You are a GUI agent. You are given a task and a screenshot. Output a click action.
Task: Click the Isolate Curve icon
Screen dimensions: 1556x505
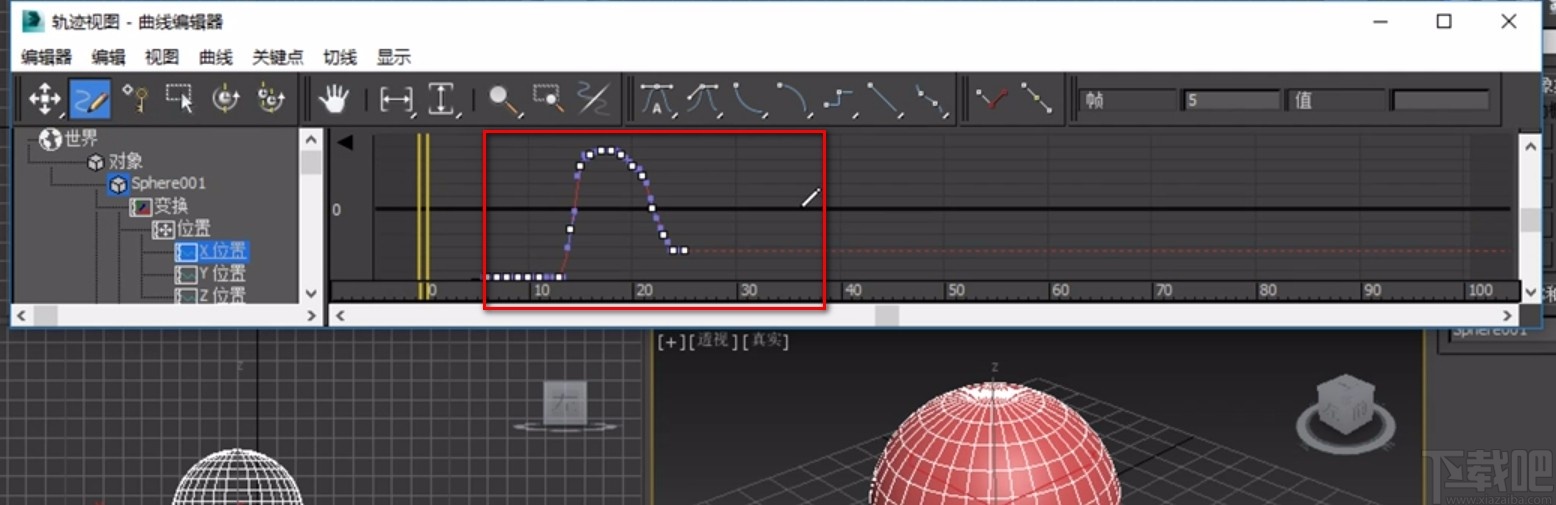[x=594, y=99]
